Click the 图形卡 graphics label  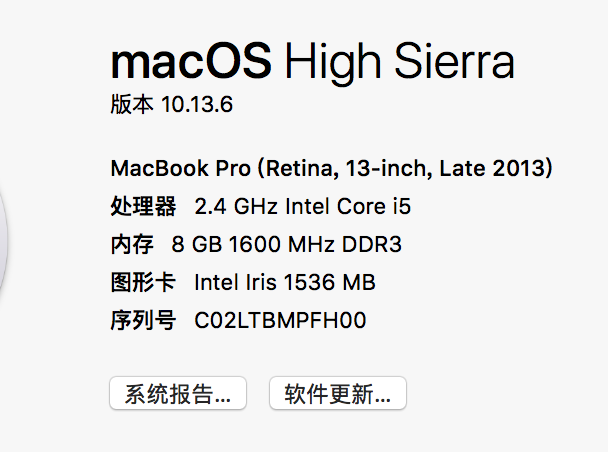click(x=143, y=283)
